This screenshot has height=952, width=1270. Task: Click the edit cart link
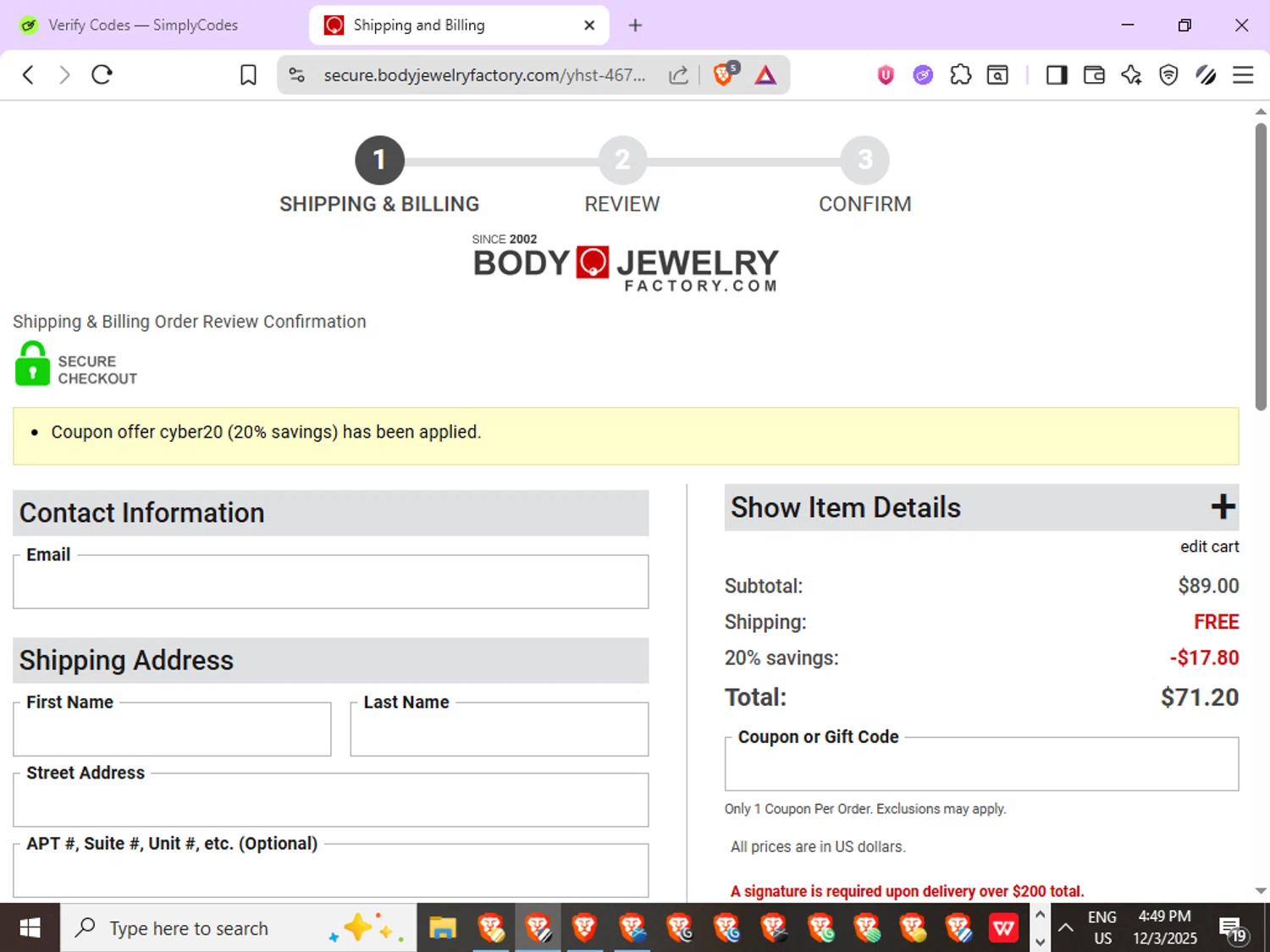(x=1209, y=547)
